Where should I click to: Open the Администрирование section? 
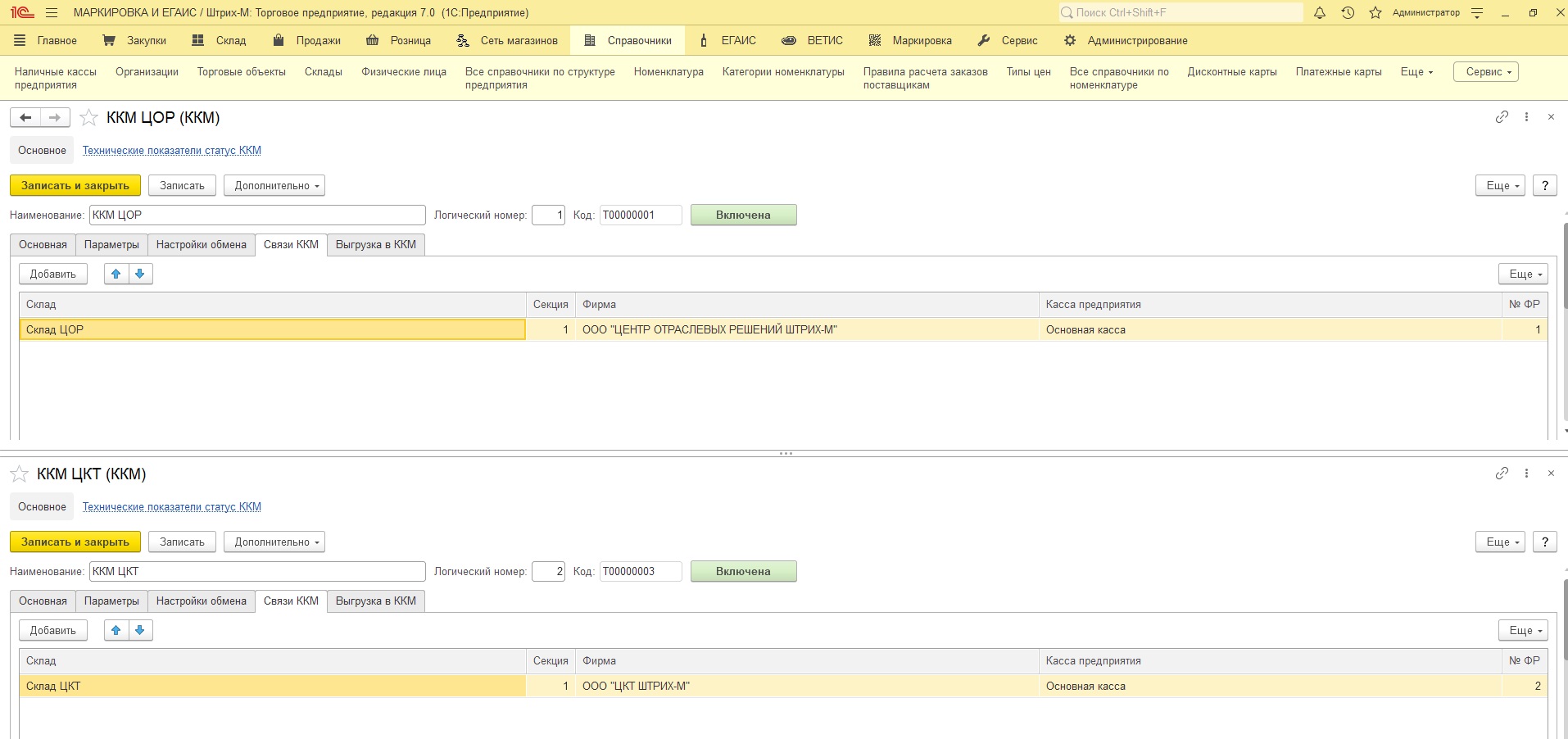pos(1126,41)
